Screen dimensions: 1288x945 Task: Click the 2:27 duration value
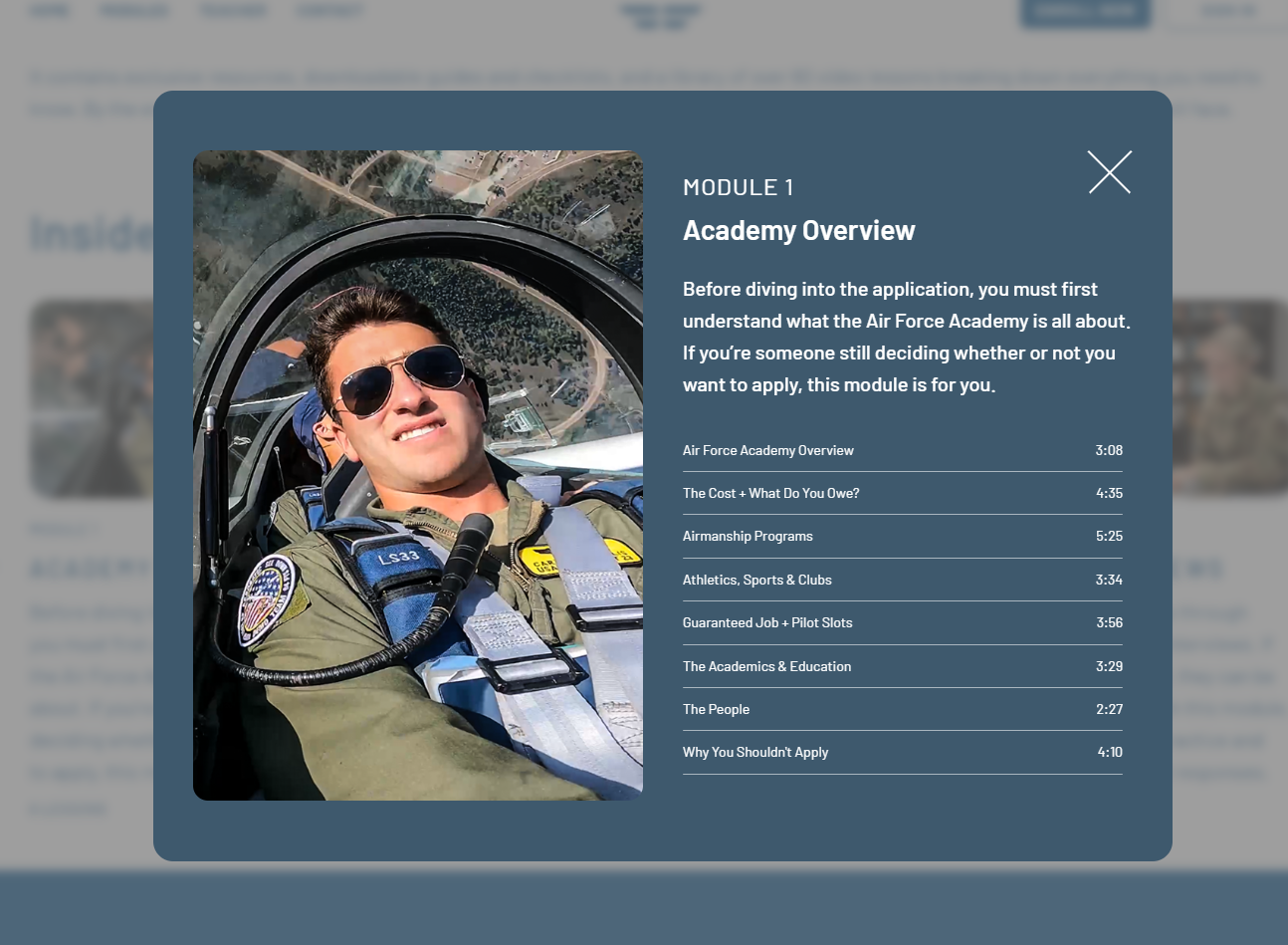[1109, 709]
